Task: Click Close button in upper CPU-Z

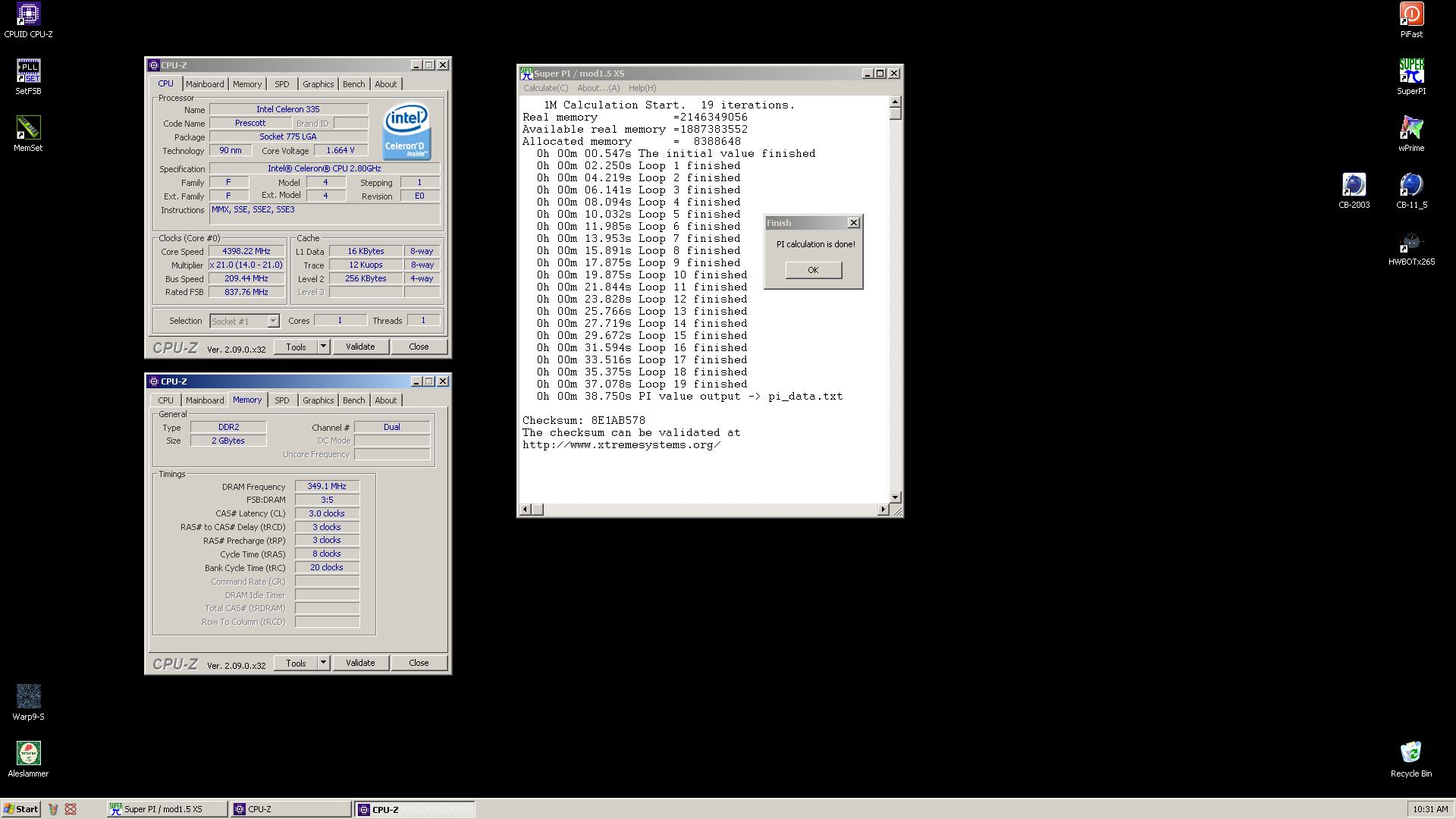Action: (x=419, y=347)
